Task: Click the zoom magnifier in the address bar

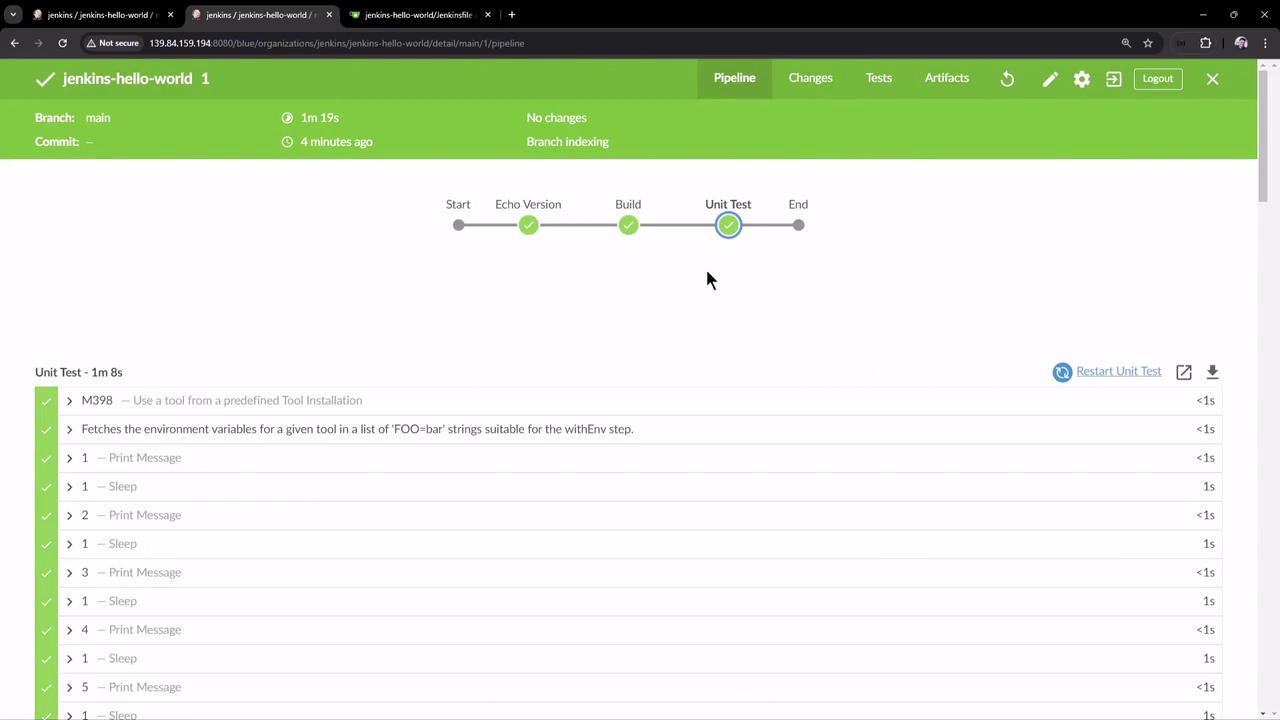Action: tap(1126, 43)
